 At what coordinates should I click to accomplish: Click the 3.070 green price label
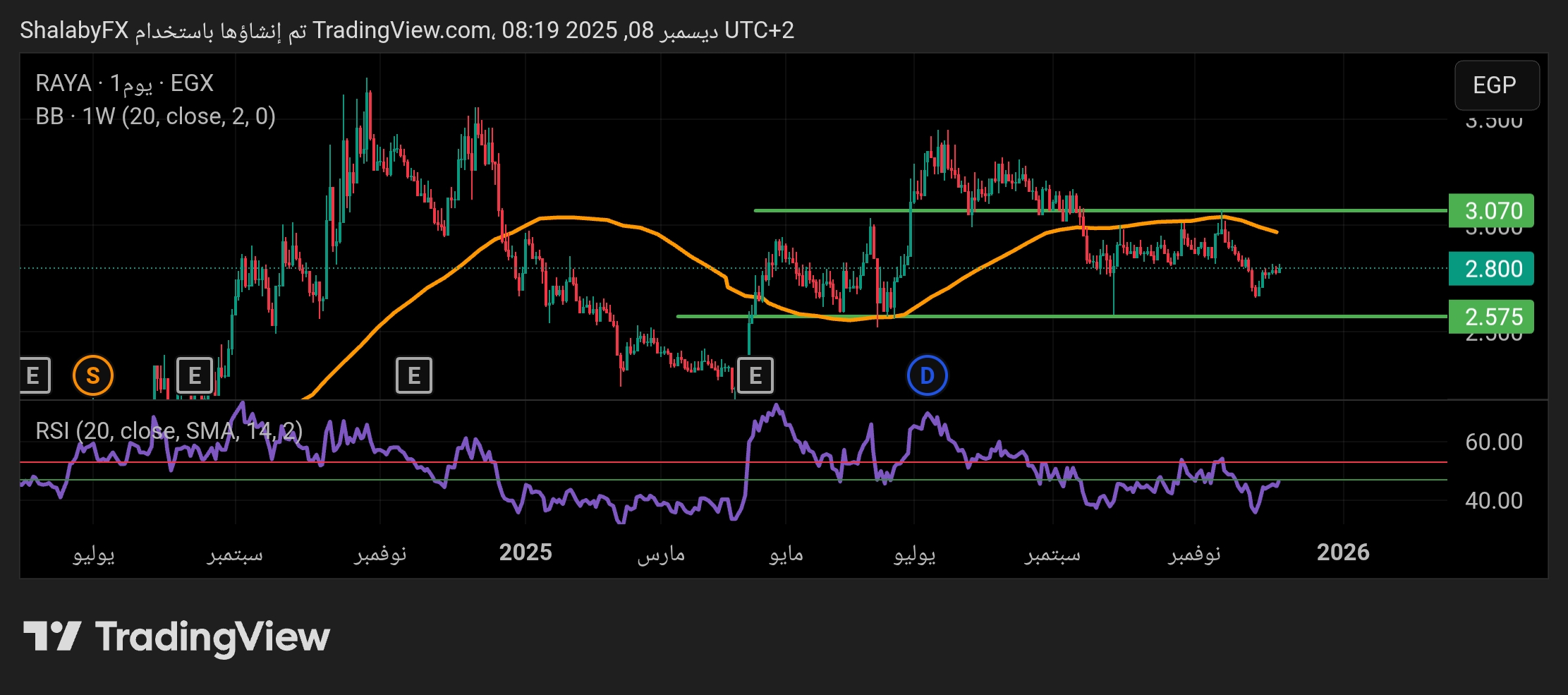pos(1491,210)
